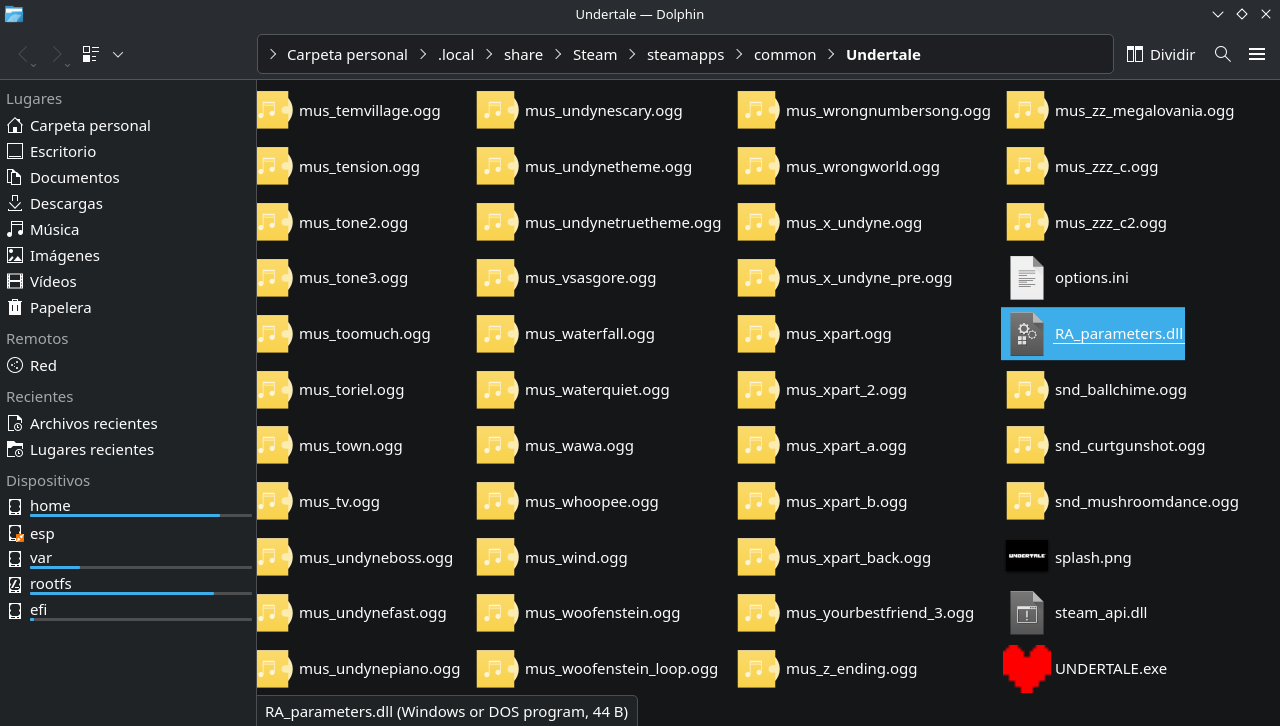This screenshot has height=726, width=1280.
Task: Click the steamapps breadcrumb segment
Action: pos(685,54)
